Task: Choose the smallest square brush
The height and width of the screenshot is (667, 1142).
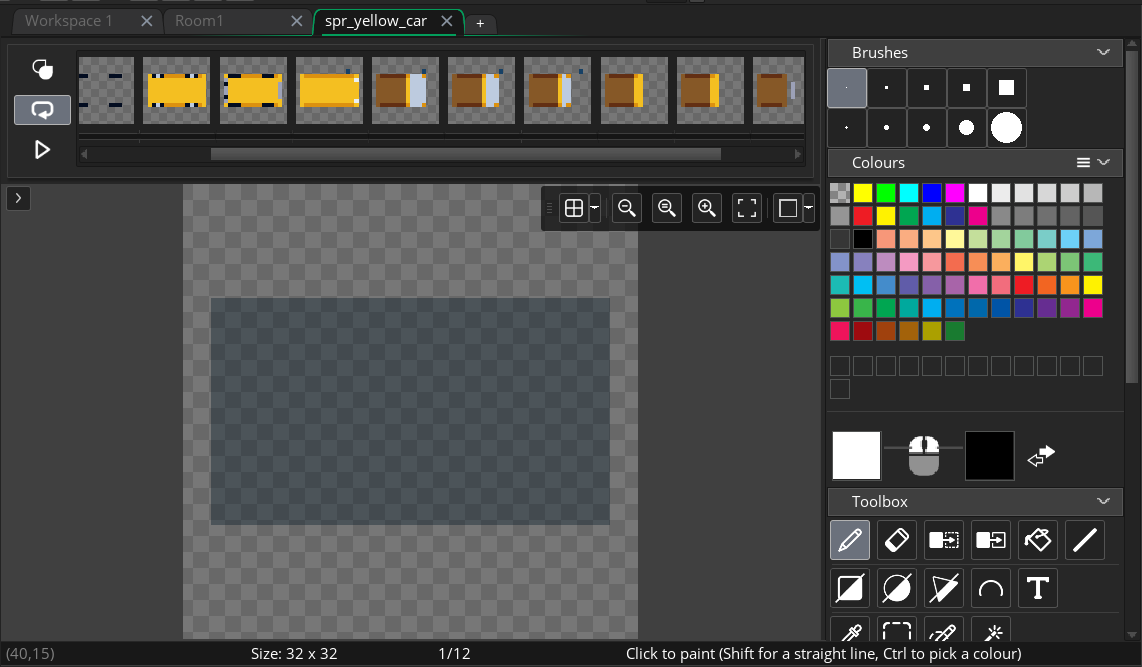Action: point(847,88)
